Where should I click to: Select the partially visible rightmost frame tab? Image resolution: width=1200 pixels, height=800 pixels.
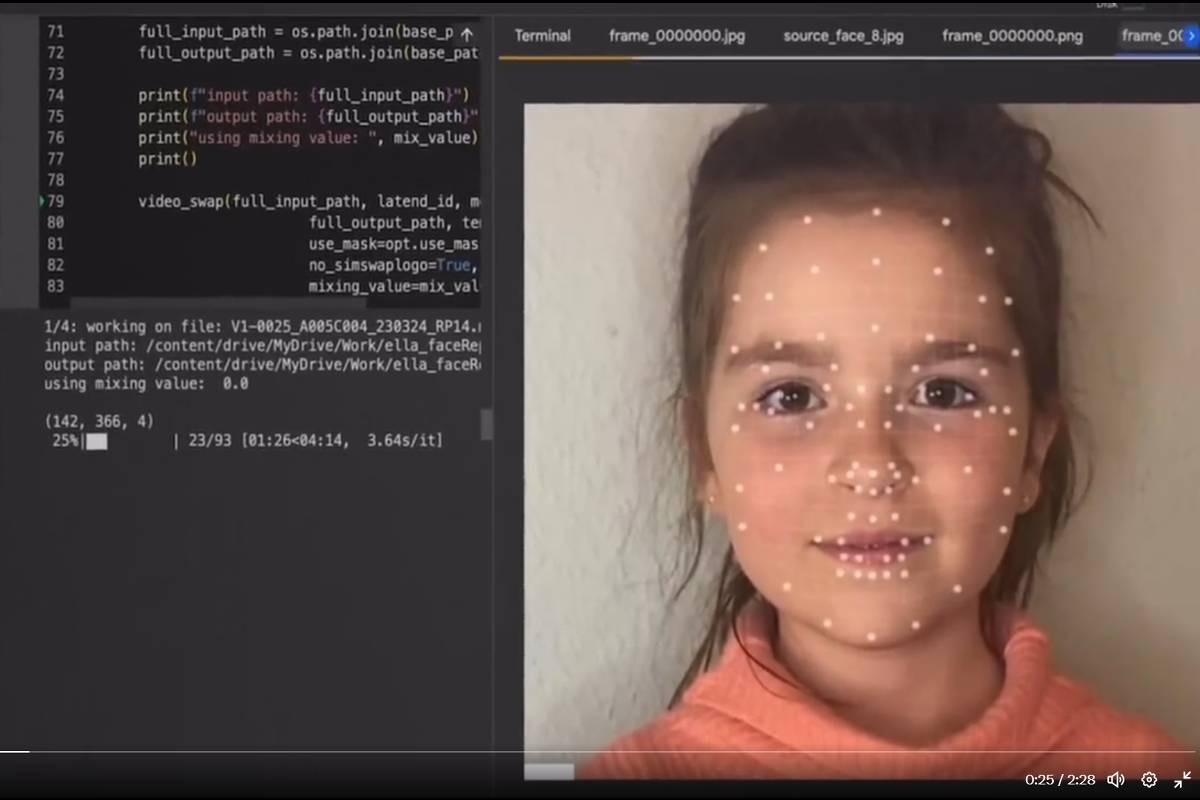1150,36
